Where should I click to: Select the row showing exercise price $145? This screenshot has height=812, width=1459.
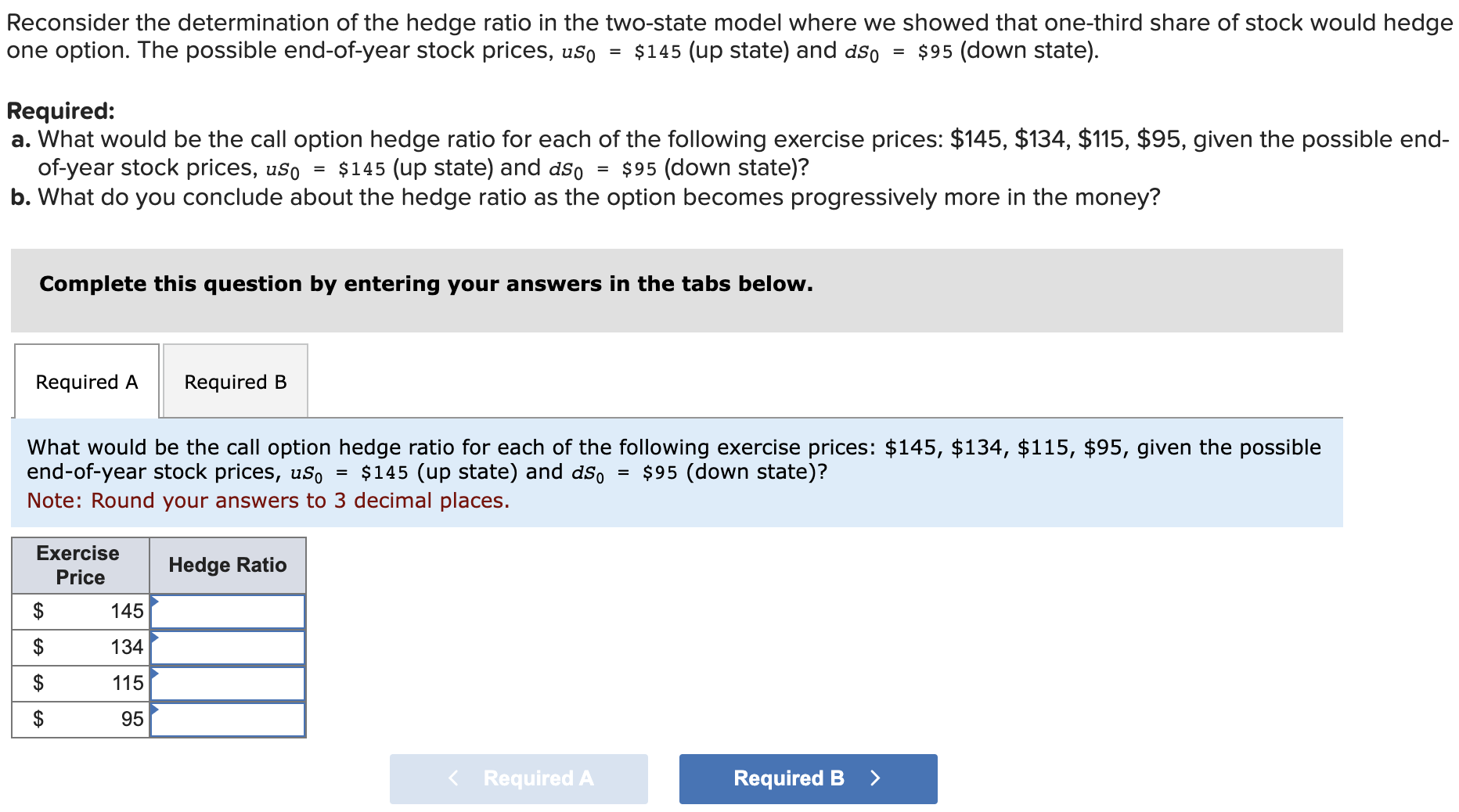pyautogui.click(x=78, y=612)
